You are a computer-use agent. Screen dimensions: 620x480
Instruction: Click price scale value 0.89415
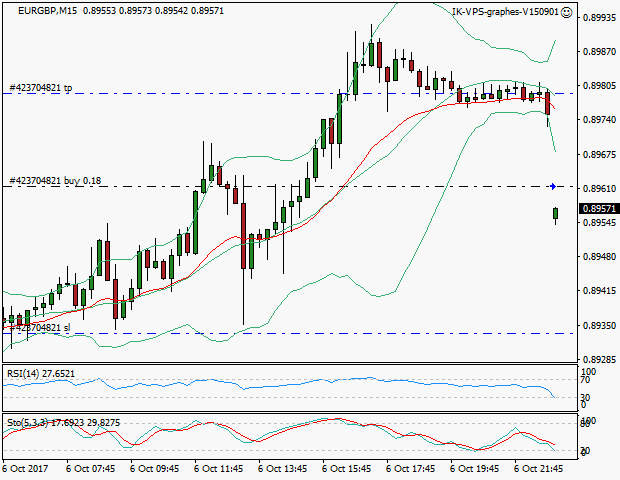[599, 291]
